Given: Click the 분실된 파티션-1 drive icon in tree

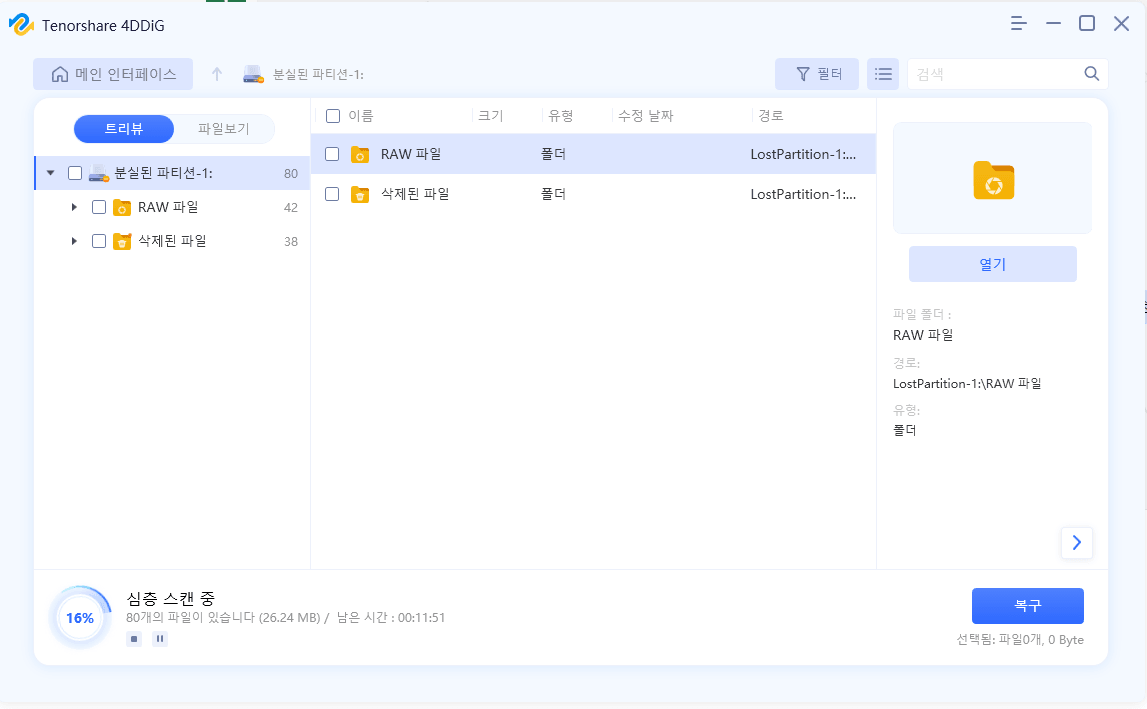Looking at the screenshot, I should click(x=98, y=173).
